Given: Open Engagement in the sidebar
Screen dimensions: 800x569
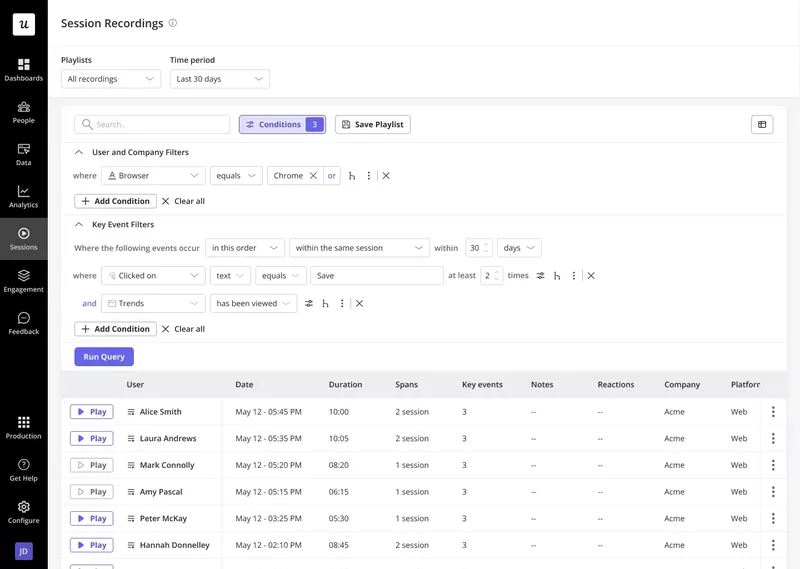Looking at the screenshot, I should coord(23,280).
